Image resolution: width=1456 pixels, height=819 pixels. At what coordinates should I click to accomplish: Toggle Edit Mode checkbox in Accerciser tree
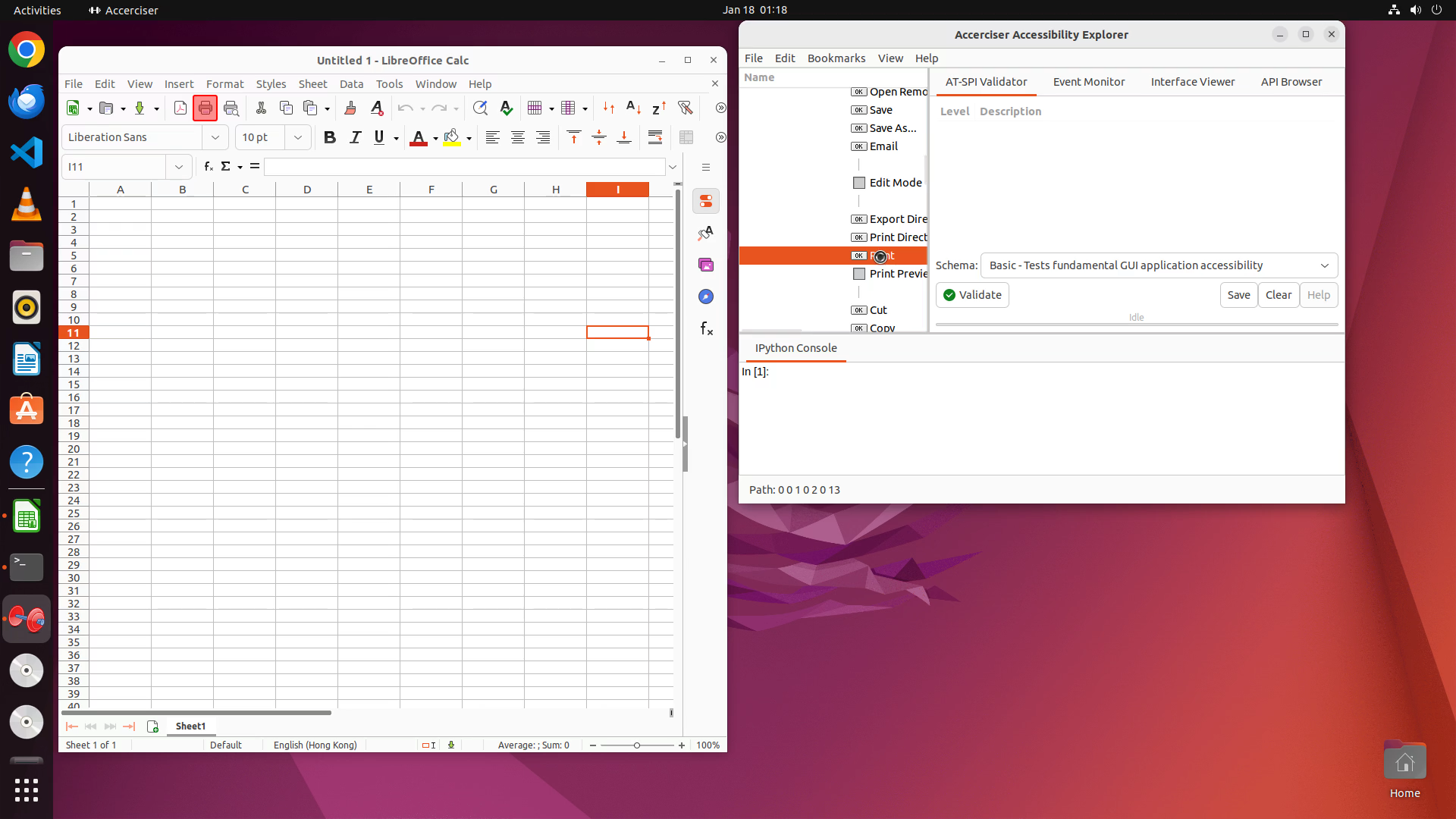point(859,183)
